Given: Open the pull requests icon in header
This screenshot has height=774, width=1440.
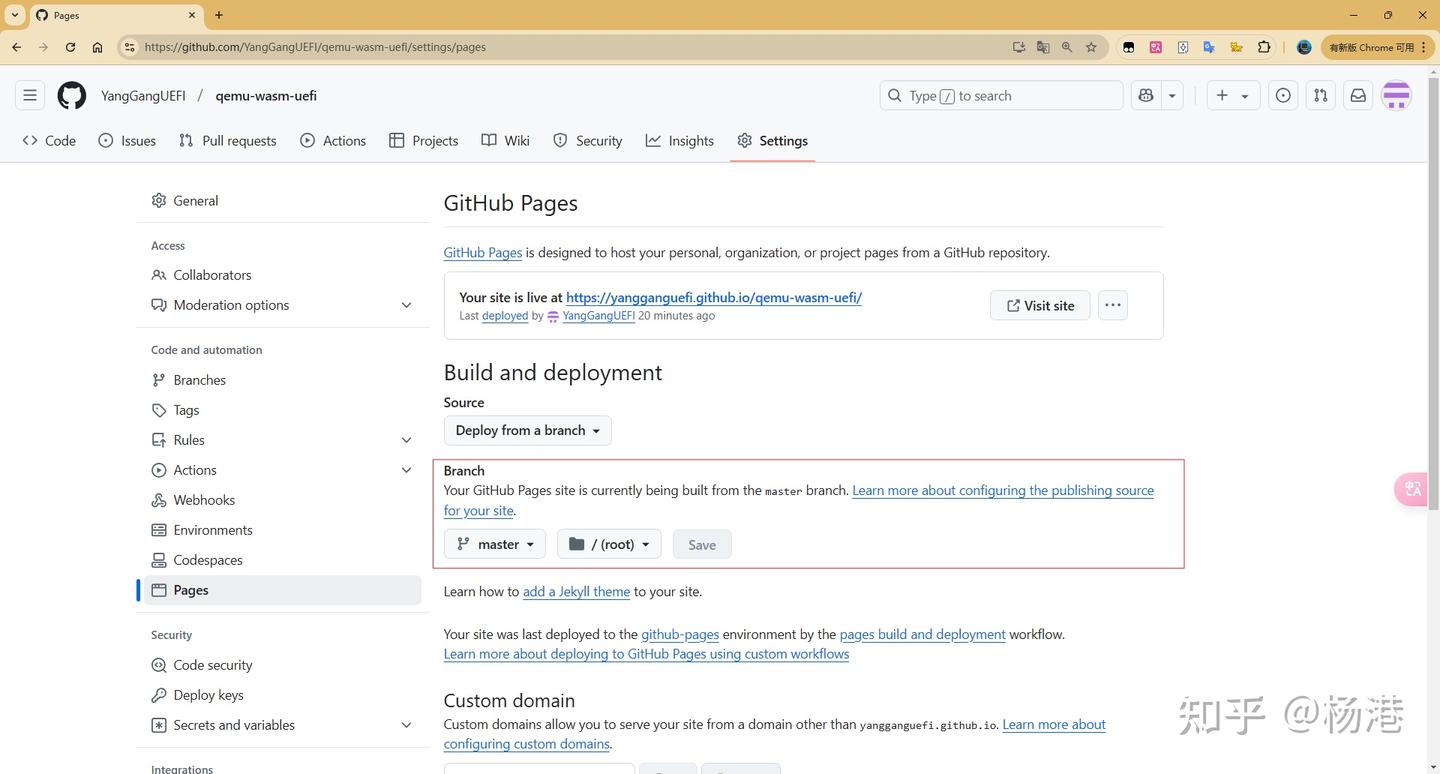Looking at the screenshot, I should (1321, 96).
